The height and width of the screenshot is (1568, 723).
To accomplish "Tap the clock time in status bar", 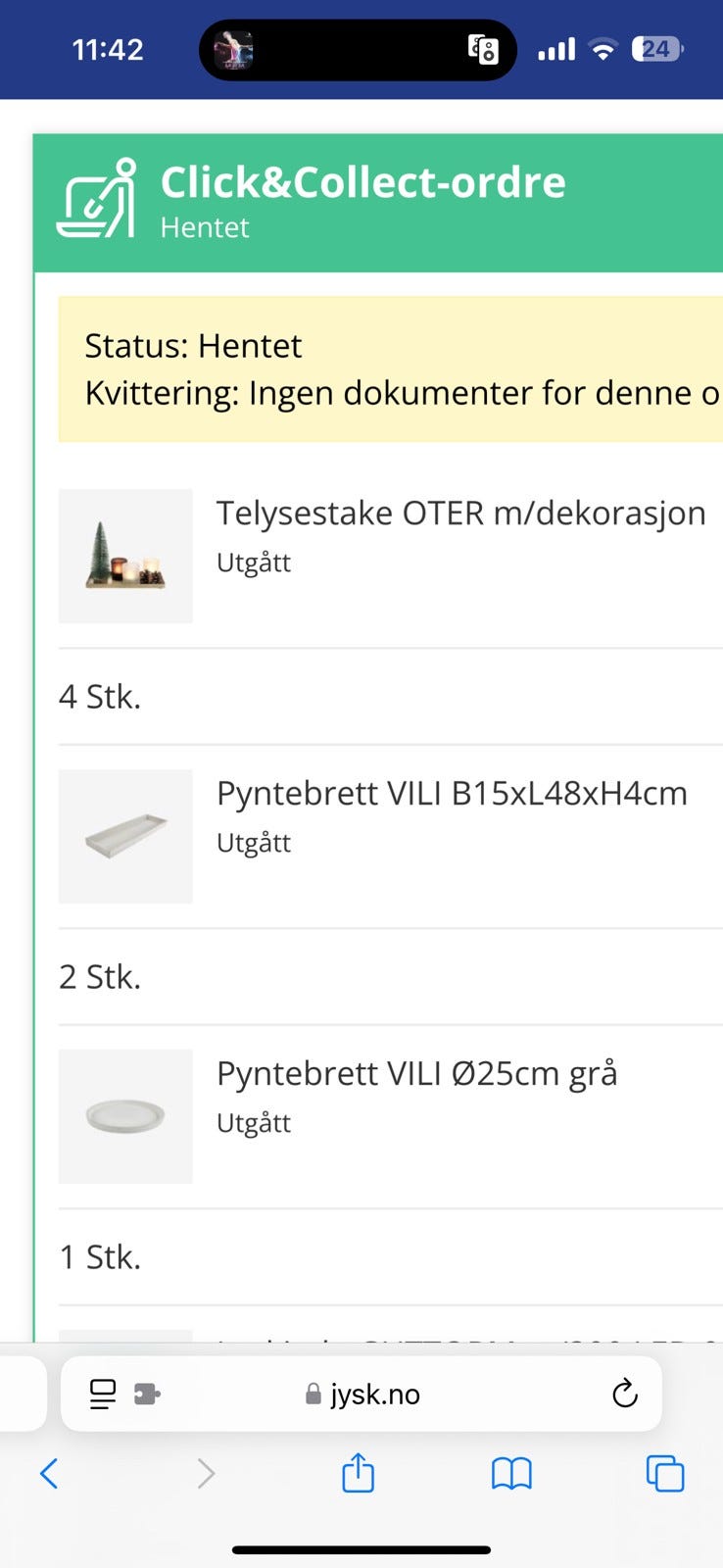I will pyautogui.click(x=108, y=49).
